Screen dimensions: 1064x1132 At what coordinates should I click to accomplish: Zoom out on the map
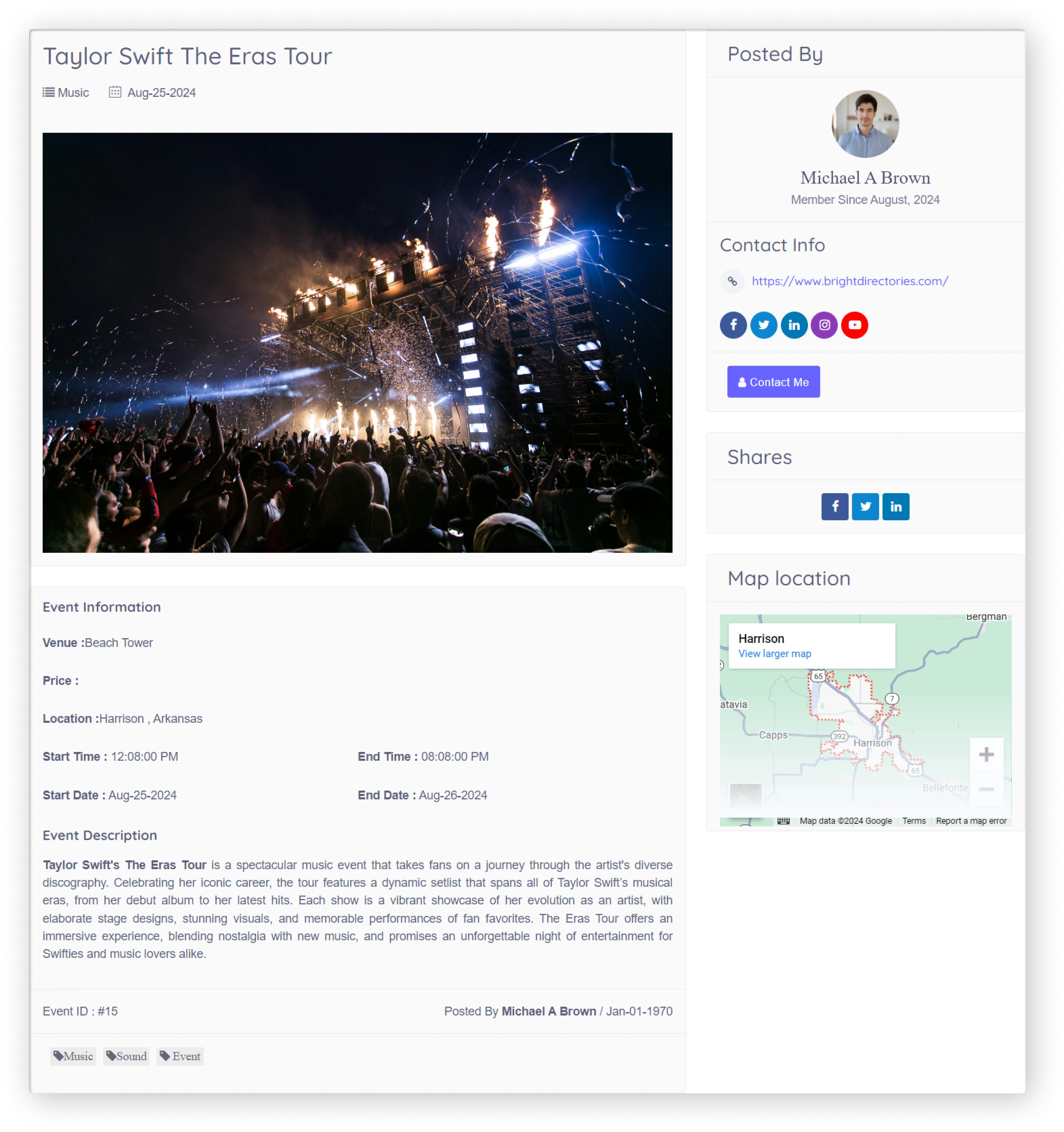point(986,789)
